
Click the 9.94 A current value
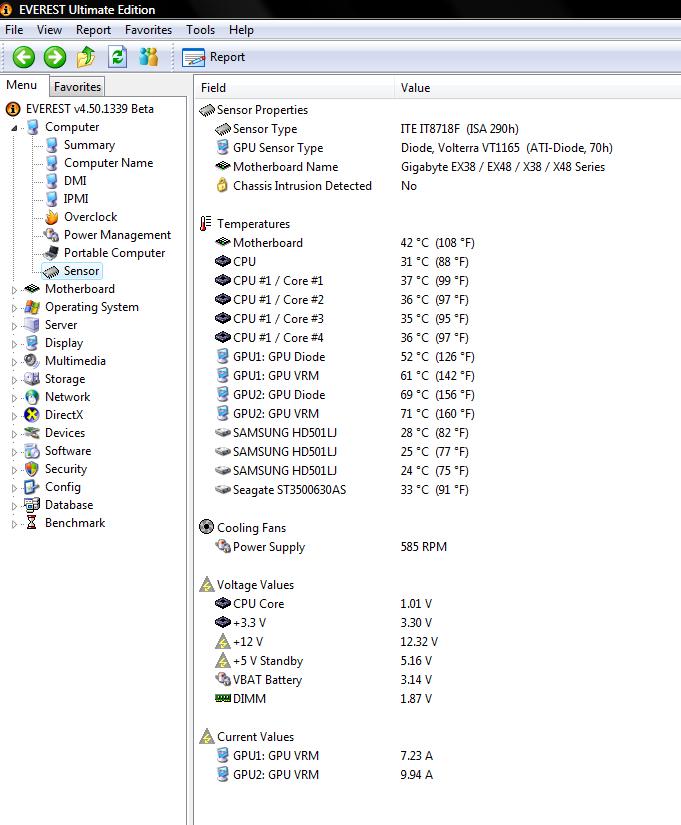click(x=416, y=774)
